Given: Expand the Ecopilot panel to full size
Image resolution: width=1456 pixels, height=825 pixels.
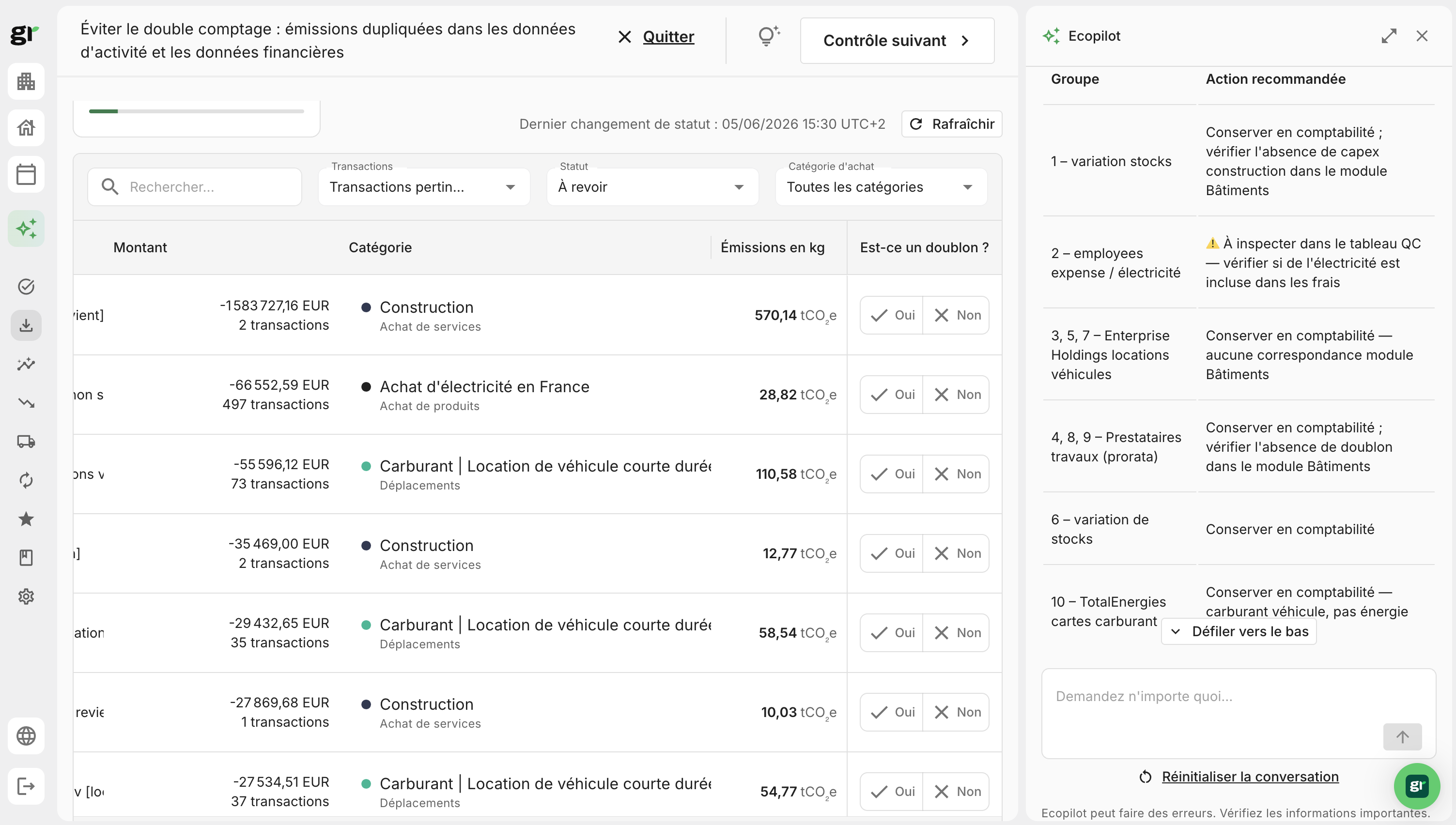Looking at the screenshot, I should tap(1389, 36).
